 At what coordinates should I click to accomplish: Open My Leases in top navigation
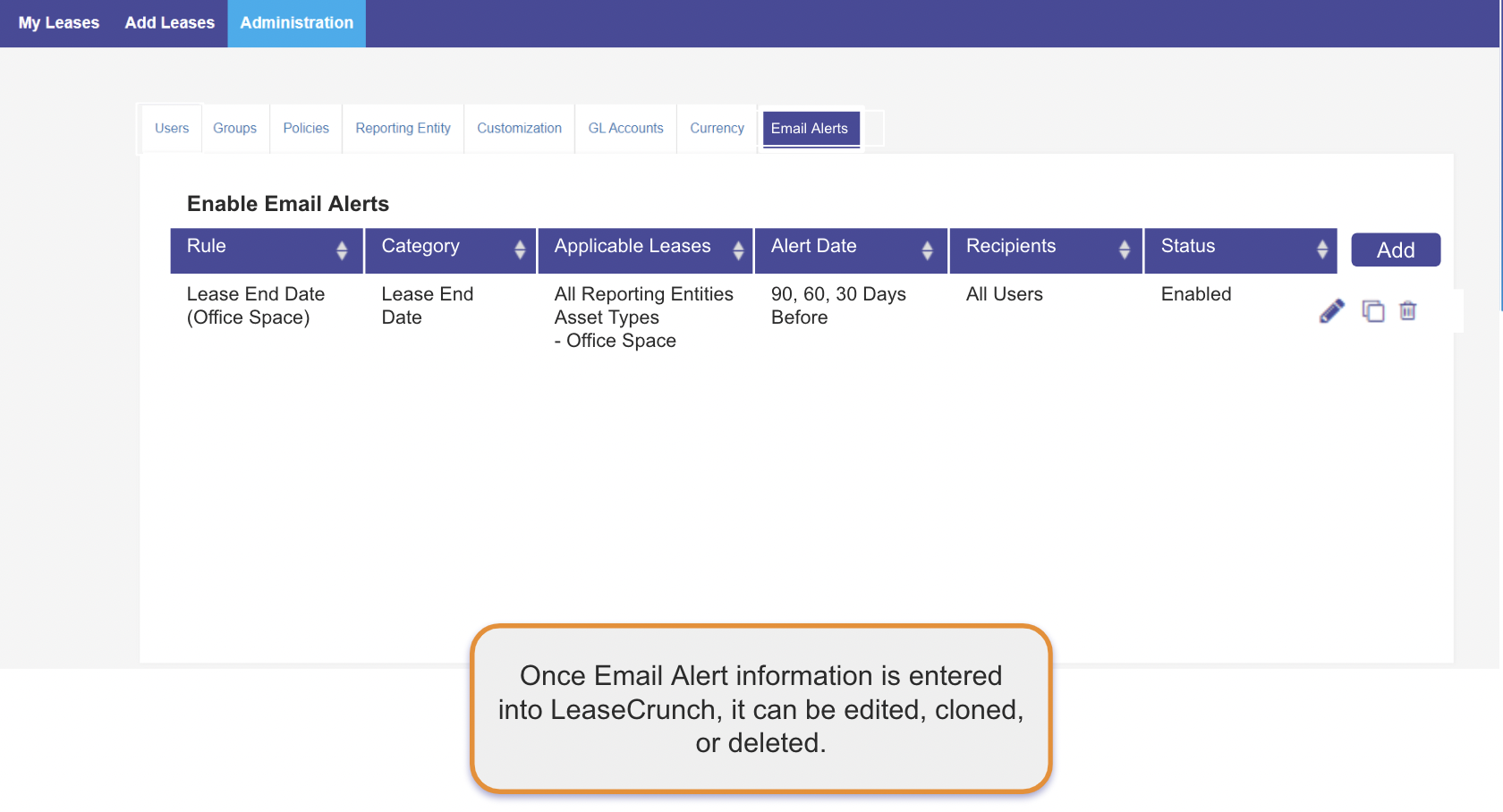[59, 23]
